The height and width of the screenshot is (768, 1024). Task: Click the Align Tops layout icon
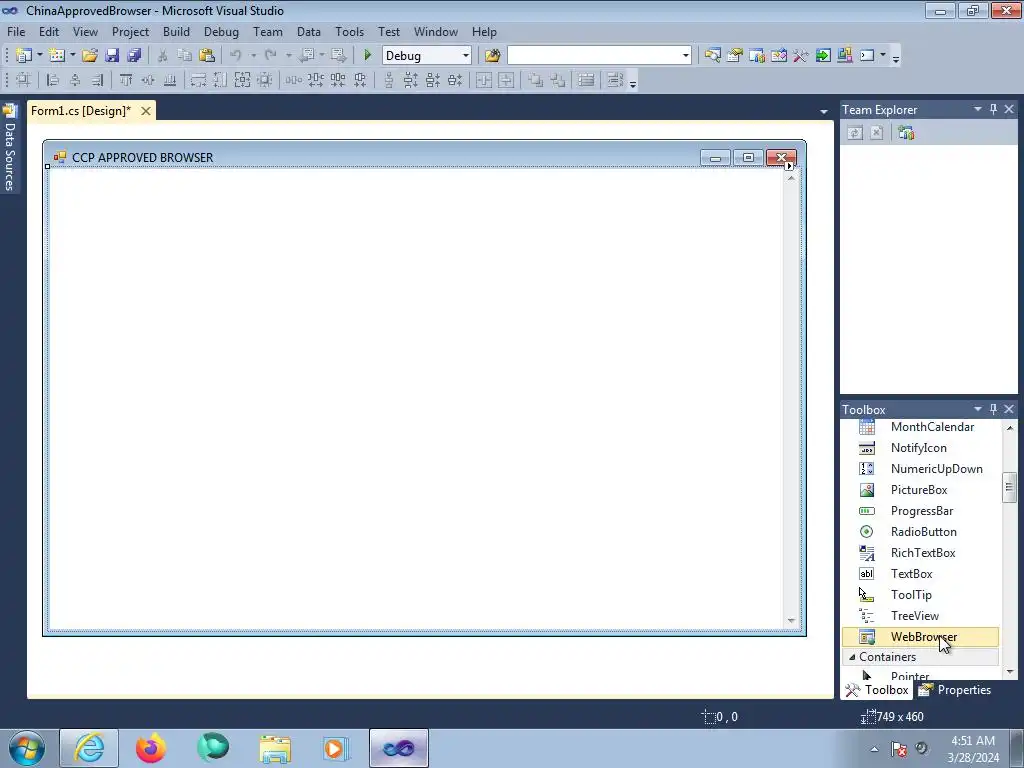click(x=126, y=80)
